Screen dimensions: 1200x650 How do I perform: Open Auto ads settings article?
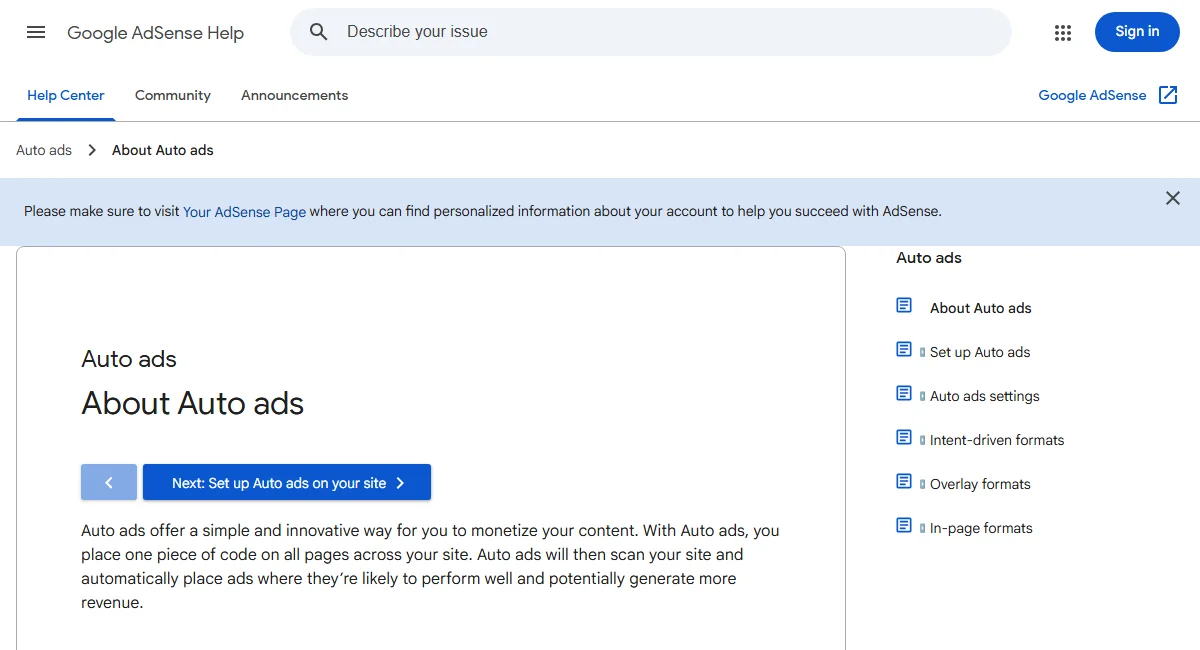985,396
